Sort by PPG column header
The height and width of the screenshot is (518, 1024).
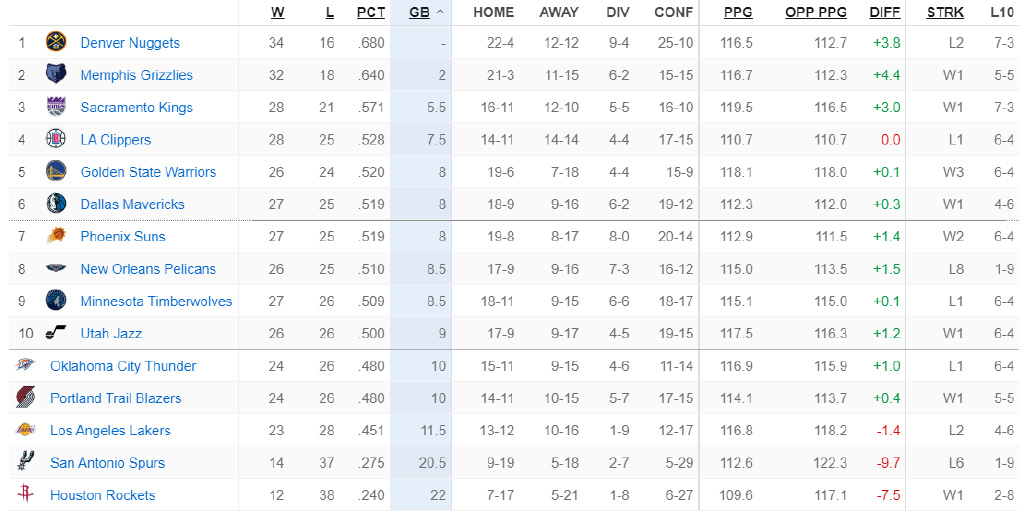coord(738,12)
